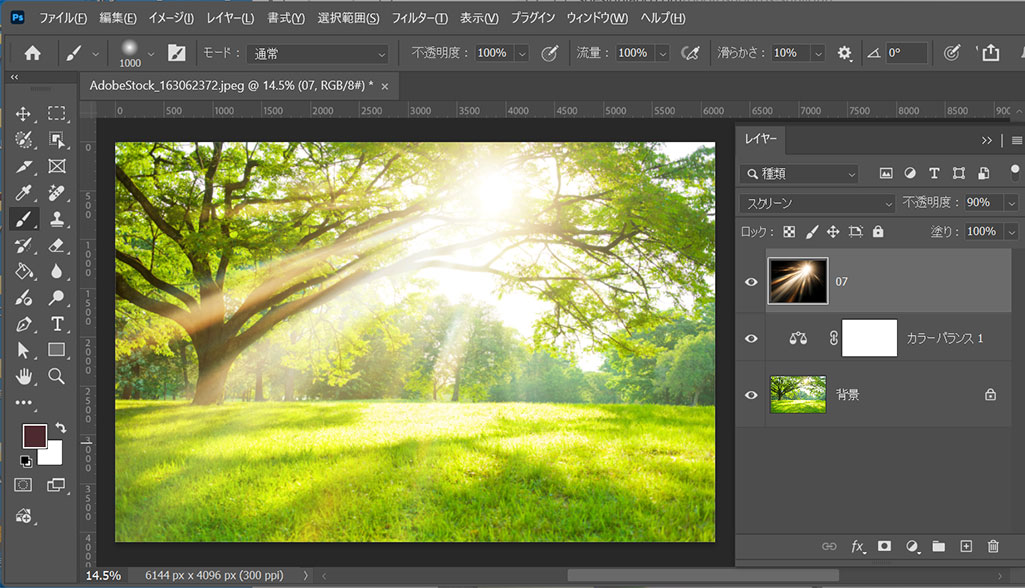Image resolution: width=1025 pixels, height=588 pixels.
Task: Select the Text (T) tool
Action: [x=57, y=323]
